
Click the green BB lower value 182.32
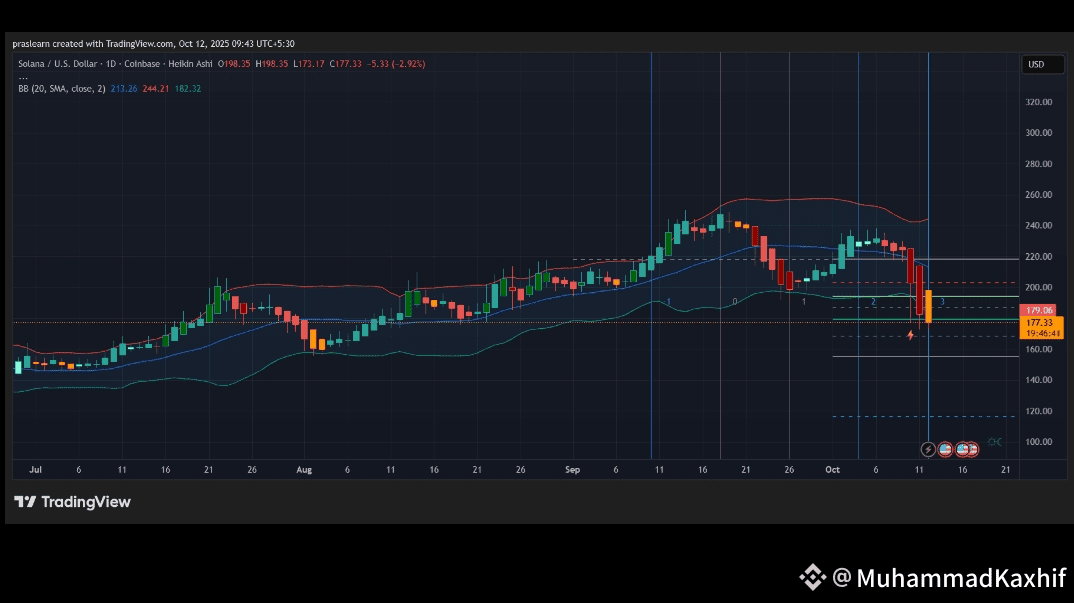[188, 88]
